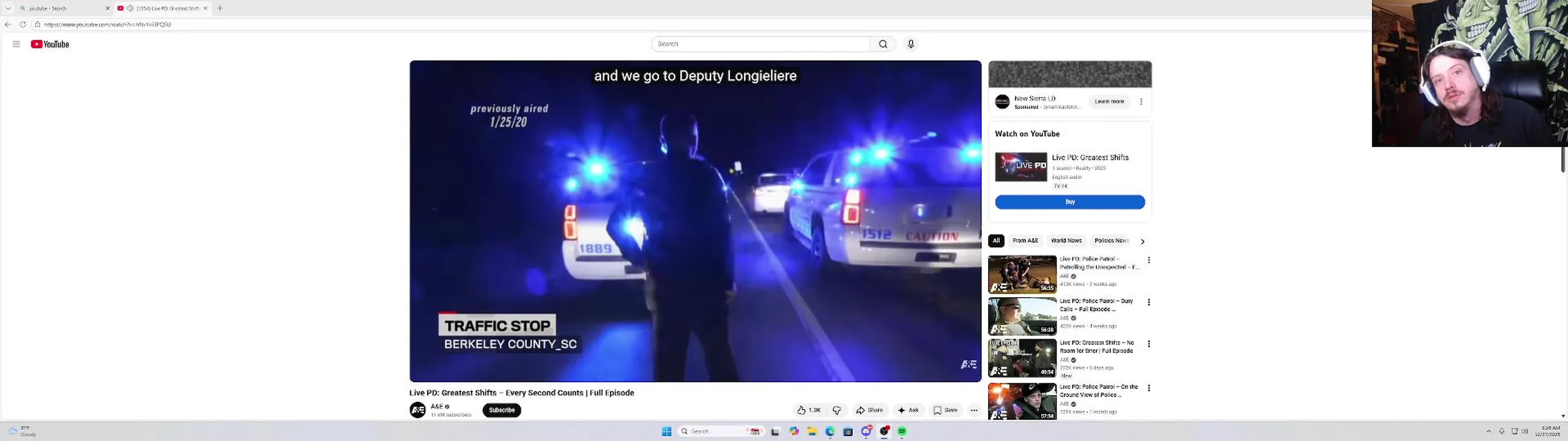Go back to previous page
Image resolution: width=1568 pixels, height=441 pixels.
8,24
